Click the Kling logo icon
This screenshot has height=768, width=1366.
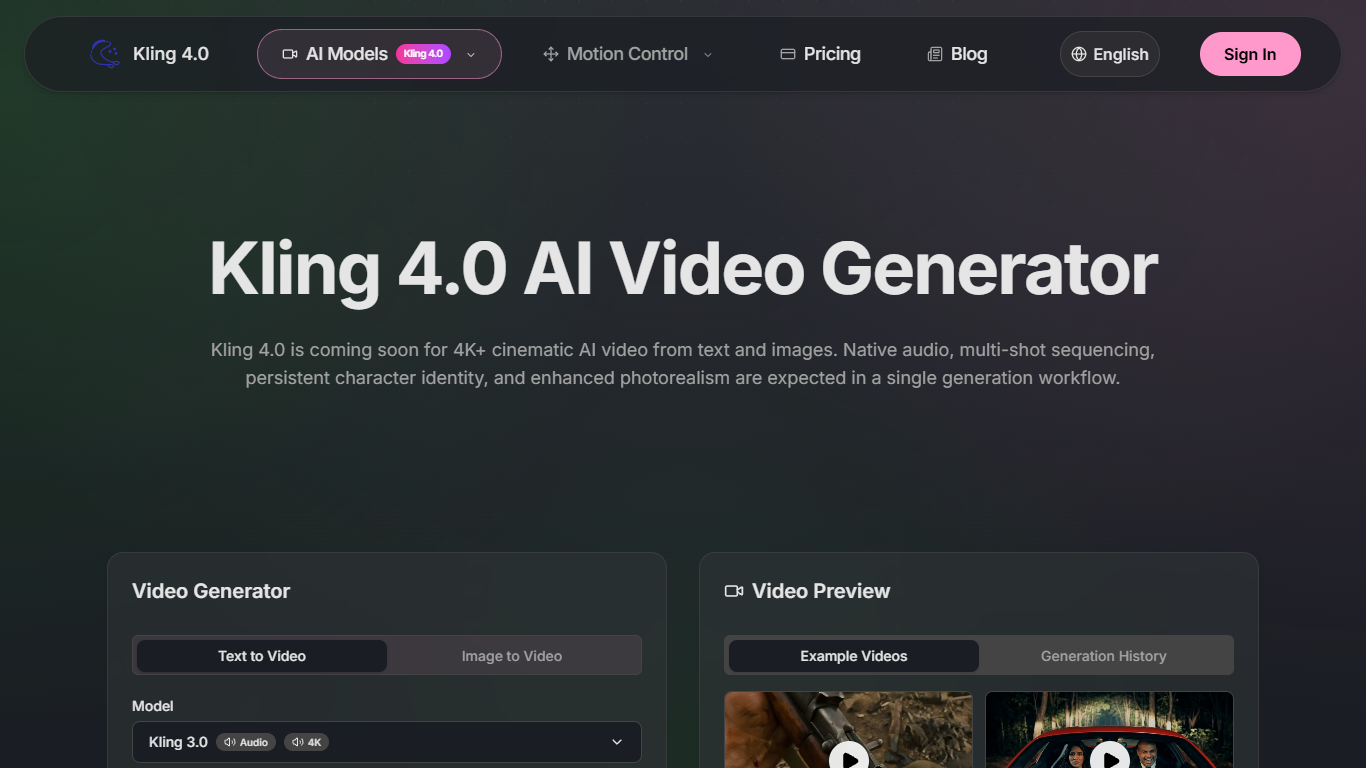[x=105, y=54]
